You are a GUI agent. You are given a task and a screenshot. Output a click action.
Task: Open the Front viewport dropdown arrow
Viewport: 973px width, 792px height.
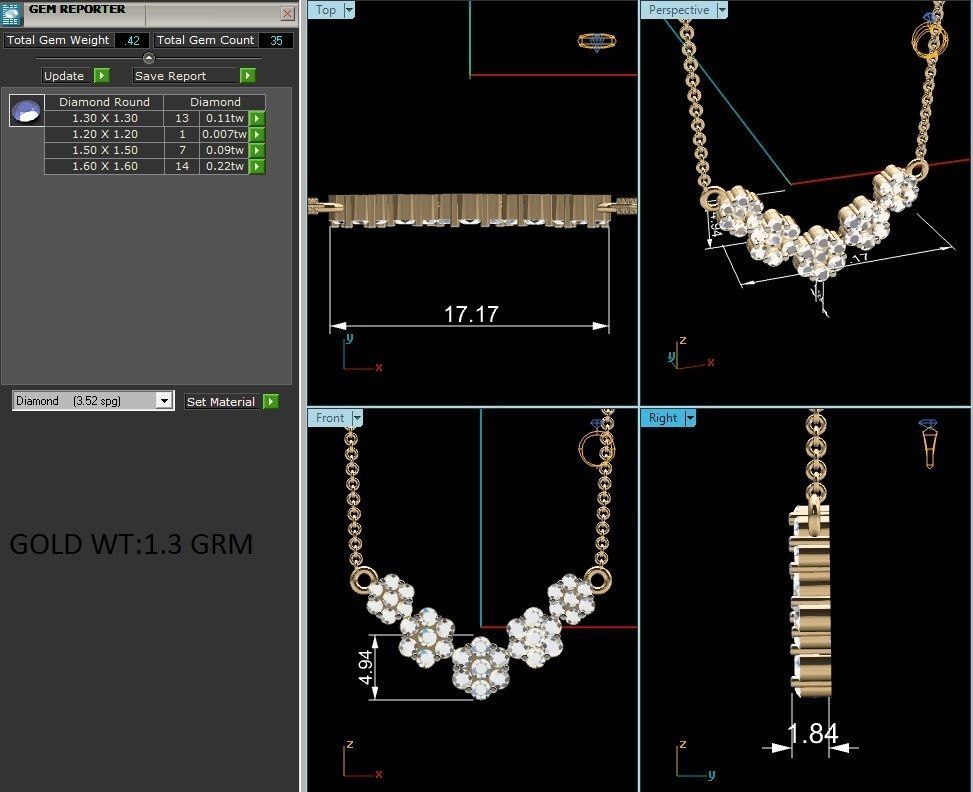pos(357,418)
